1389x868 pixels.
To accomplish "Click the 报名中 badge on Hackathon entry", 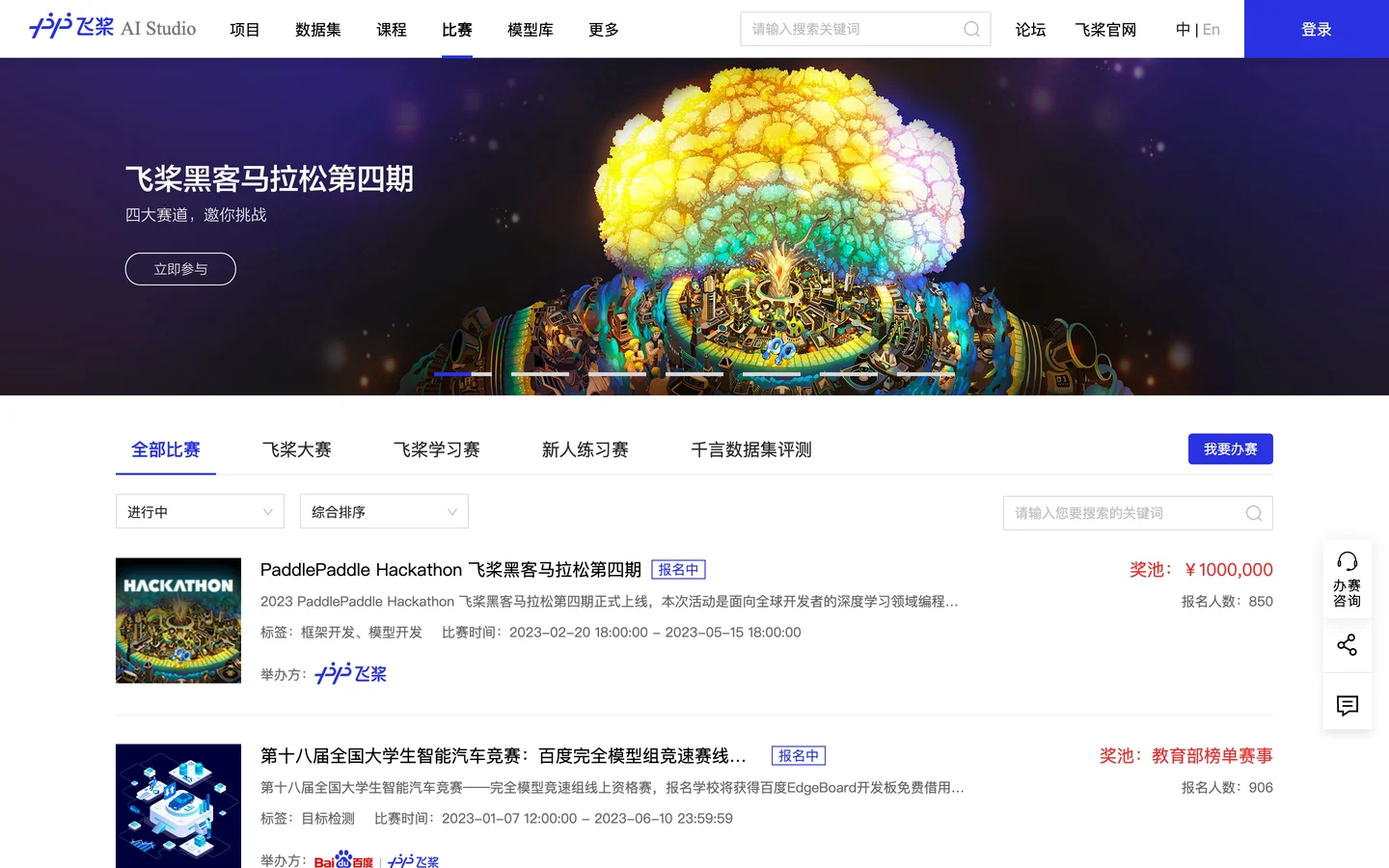I will pos(679,570).
